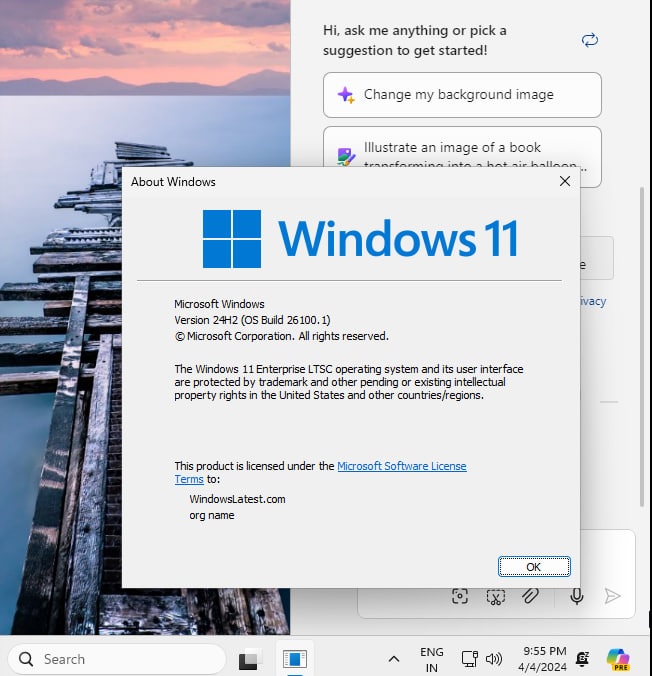The height and width of the screenshot is (676, 652).
Task: Open the Microsoft Software License Terms link
Action: pyautogui.click(x=401, y=466)
